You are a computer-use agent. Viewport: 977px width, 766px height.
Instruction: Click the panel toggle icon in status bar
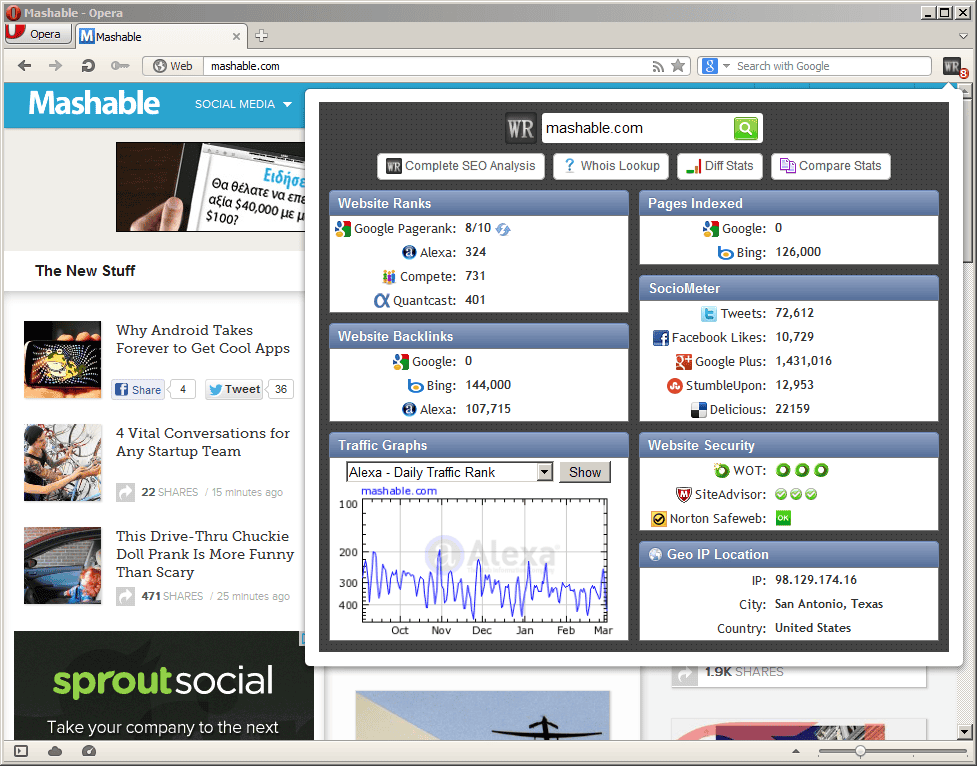21,751
